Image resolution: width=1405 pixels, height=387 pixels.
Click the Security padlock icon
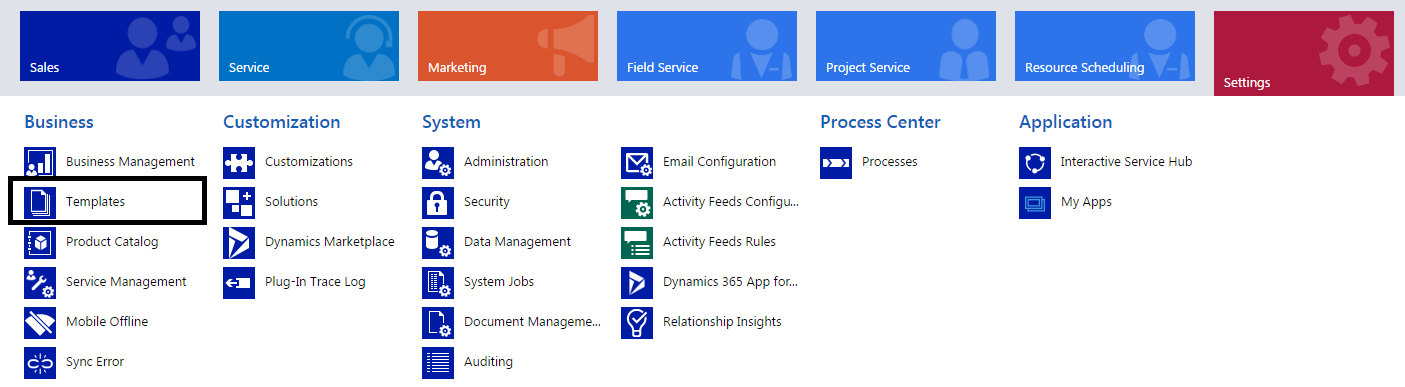coord(438,202)
